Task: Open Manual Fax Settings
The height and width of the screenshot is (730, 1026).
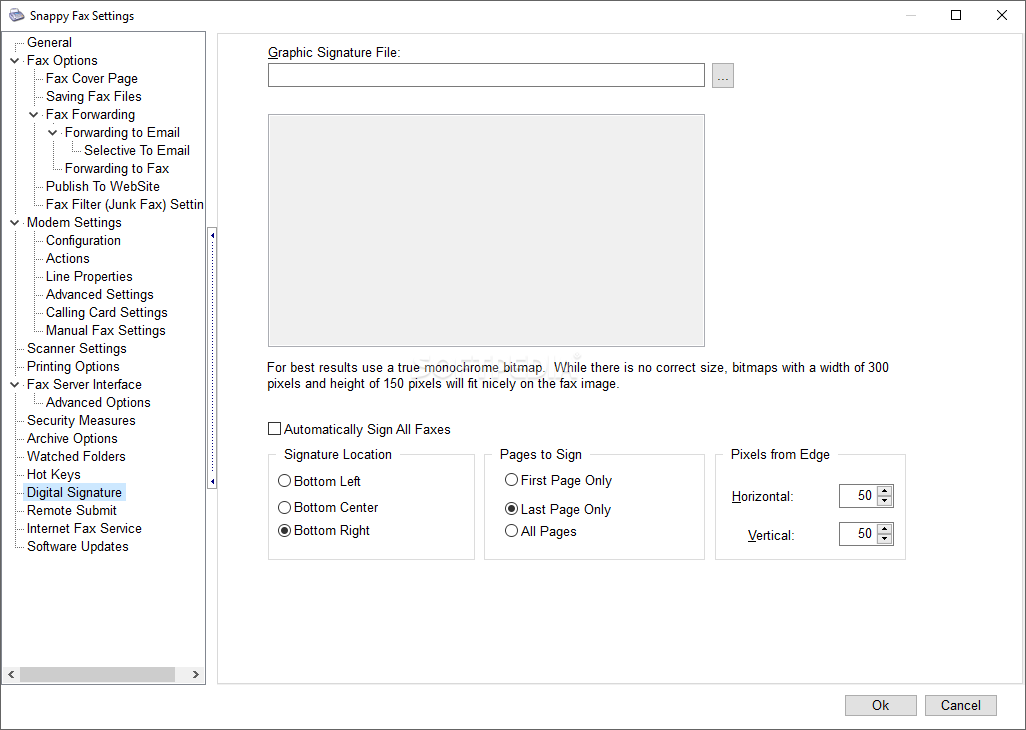Action: [x=105, y=330]
